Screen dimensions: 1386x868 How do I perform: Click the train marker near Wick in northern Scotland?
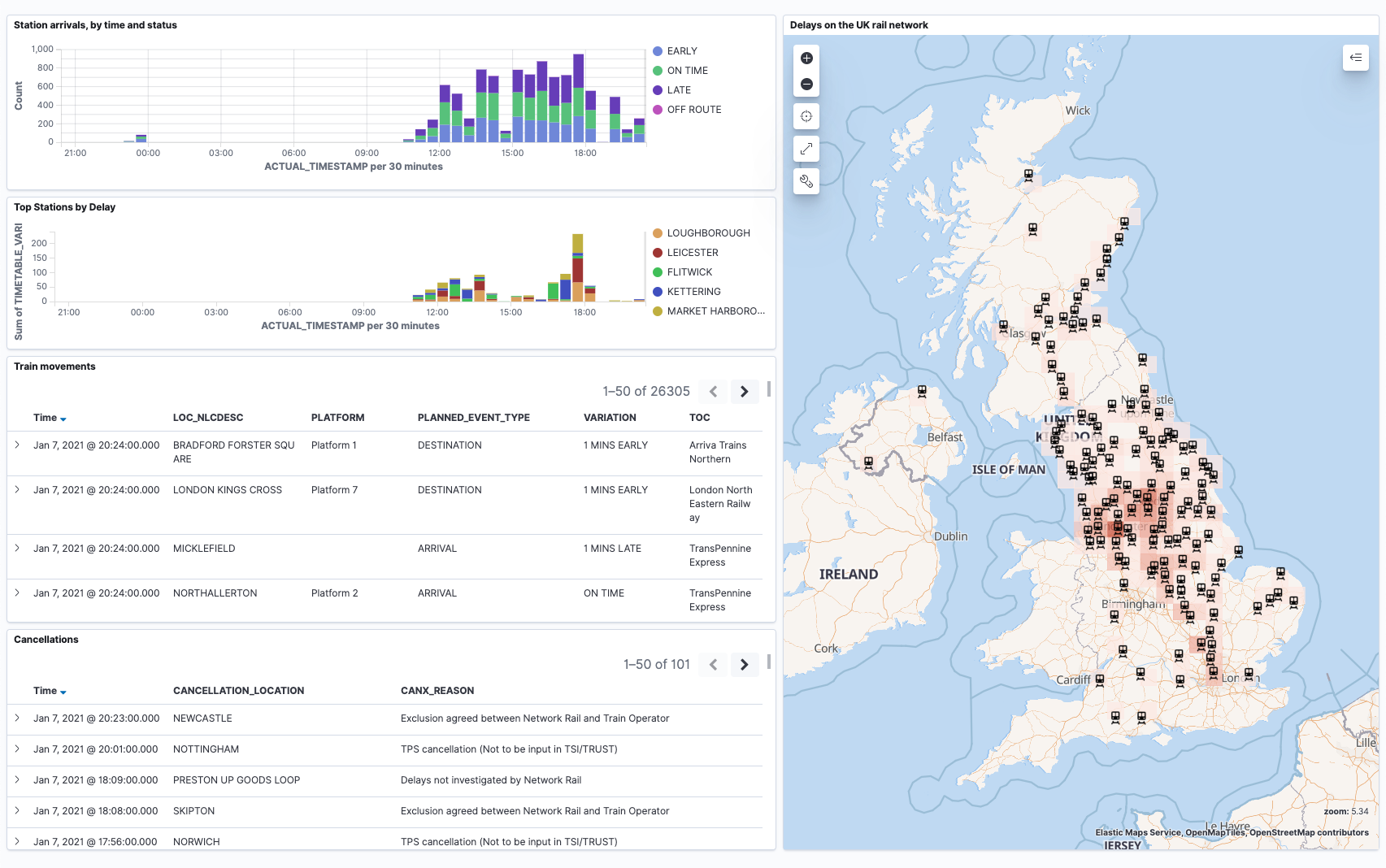1028,175
